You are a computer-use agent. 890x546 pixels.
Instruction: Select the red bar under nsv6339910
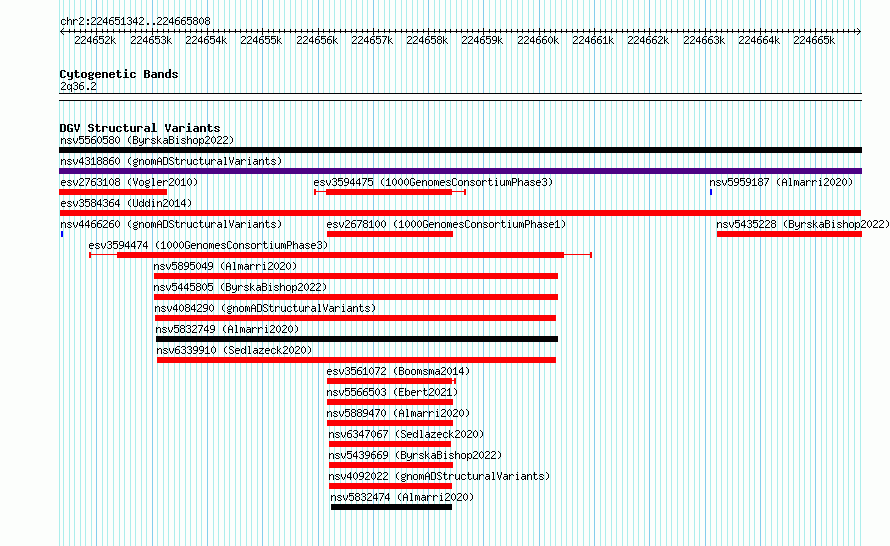[x=356, y=360]
